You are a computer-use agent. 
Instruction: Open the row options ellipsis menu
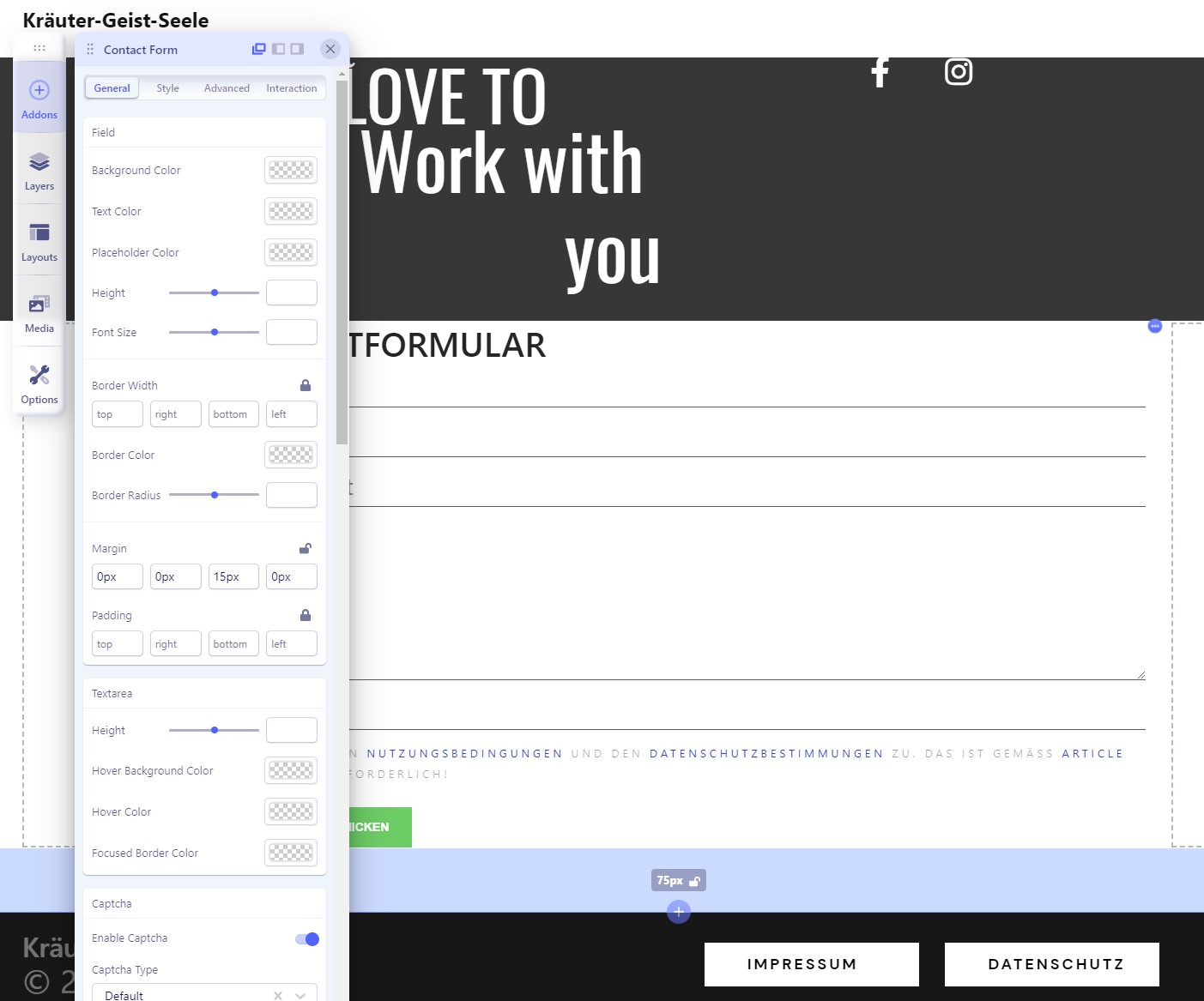[1155, 326]
